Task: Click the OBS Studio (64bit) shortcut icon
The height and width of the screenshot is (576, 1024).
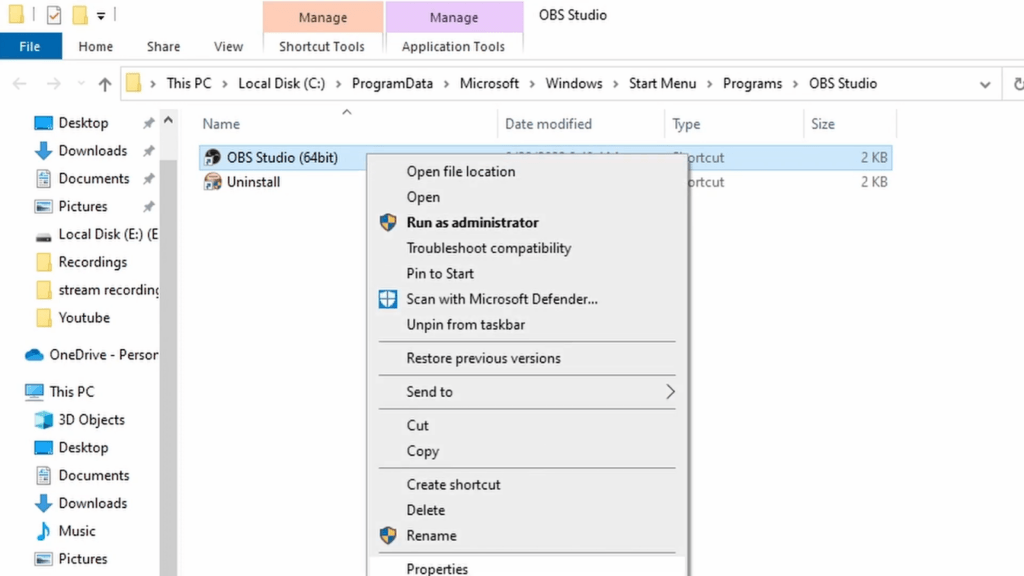Action: 212,157
